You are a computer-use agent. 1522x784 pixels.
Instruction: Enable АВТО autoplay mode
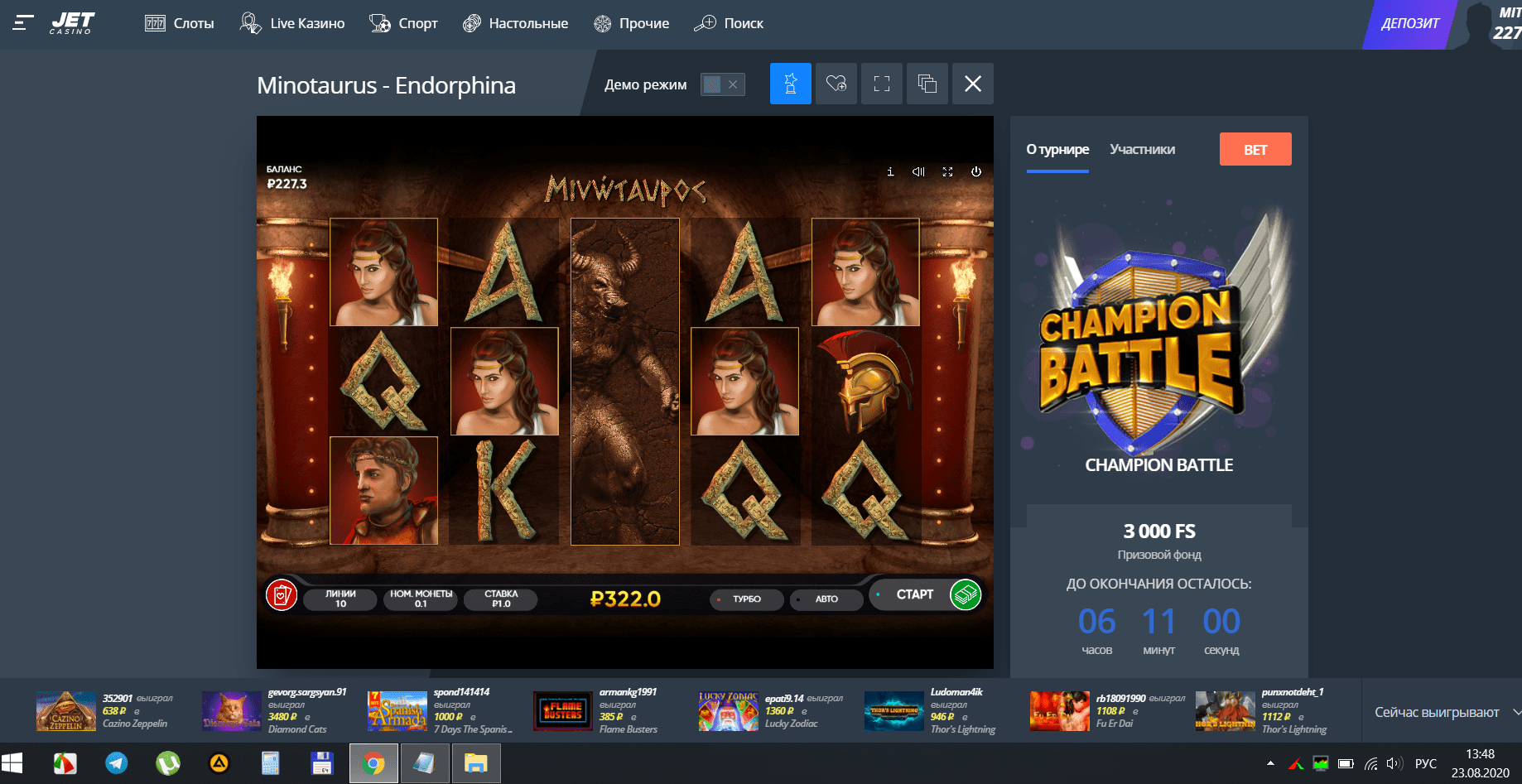tap(826, 599)
